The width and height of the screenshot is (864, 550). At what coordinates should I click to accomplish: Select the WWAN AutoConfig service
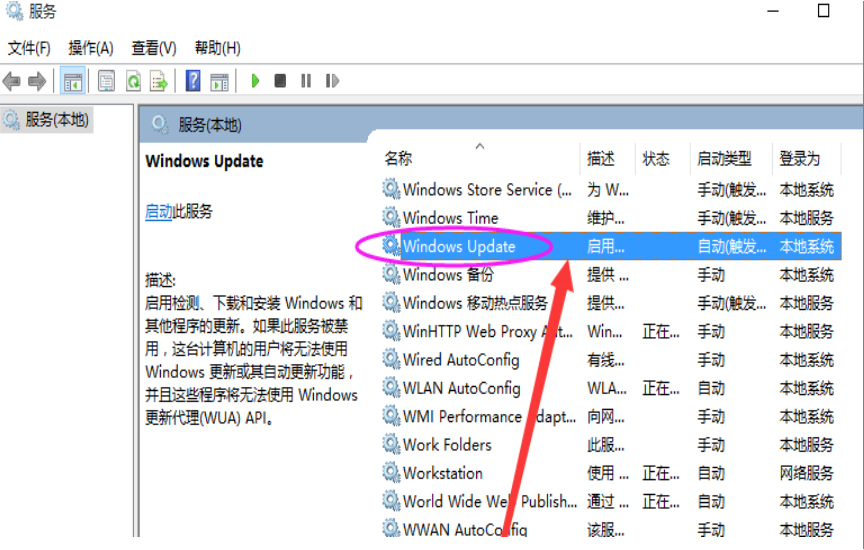[611, 529]
